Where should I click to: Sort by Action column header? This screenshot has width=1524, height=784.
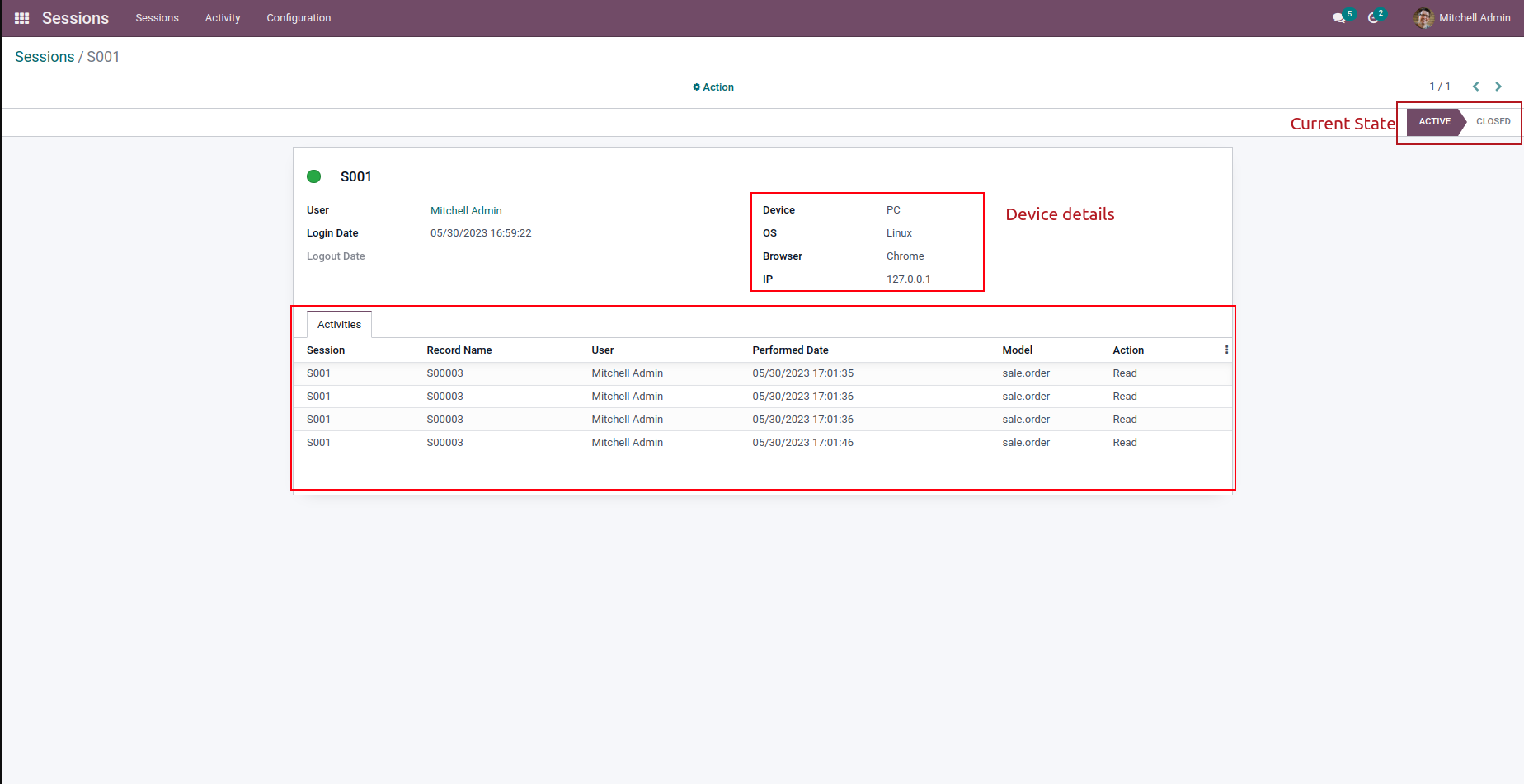tap(1128, 350)
